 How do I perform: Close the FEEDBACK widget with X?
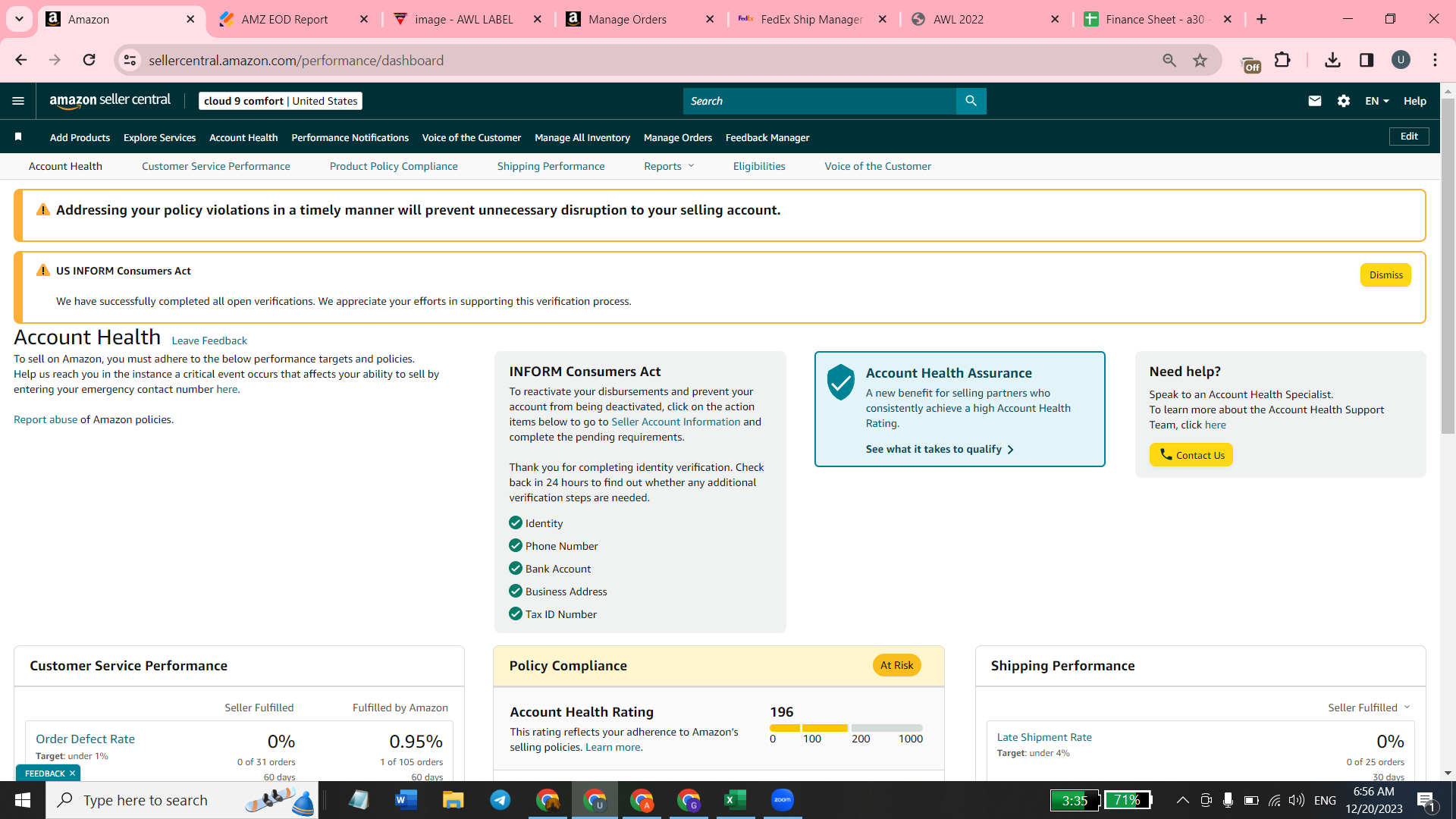click(x=72, y=773)
